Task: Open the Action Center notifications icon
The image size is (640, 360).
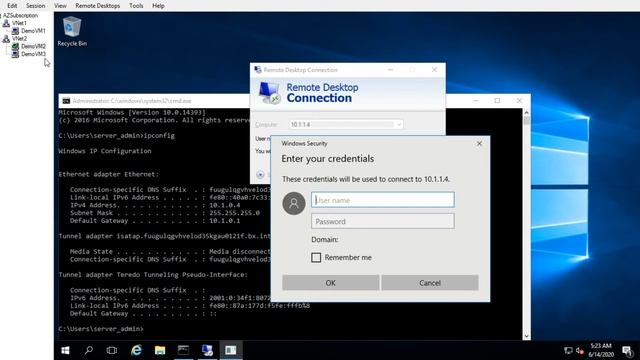Action: [627, 350]
